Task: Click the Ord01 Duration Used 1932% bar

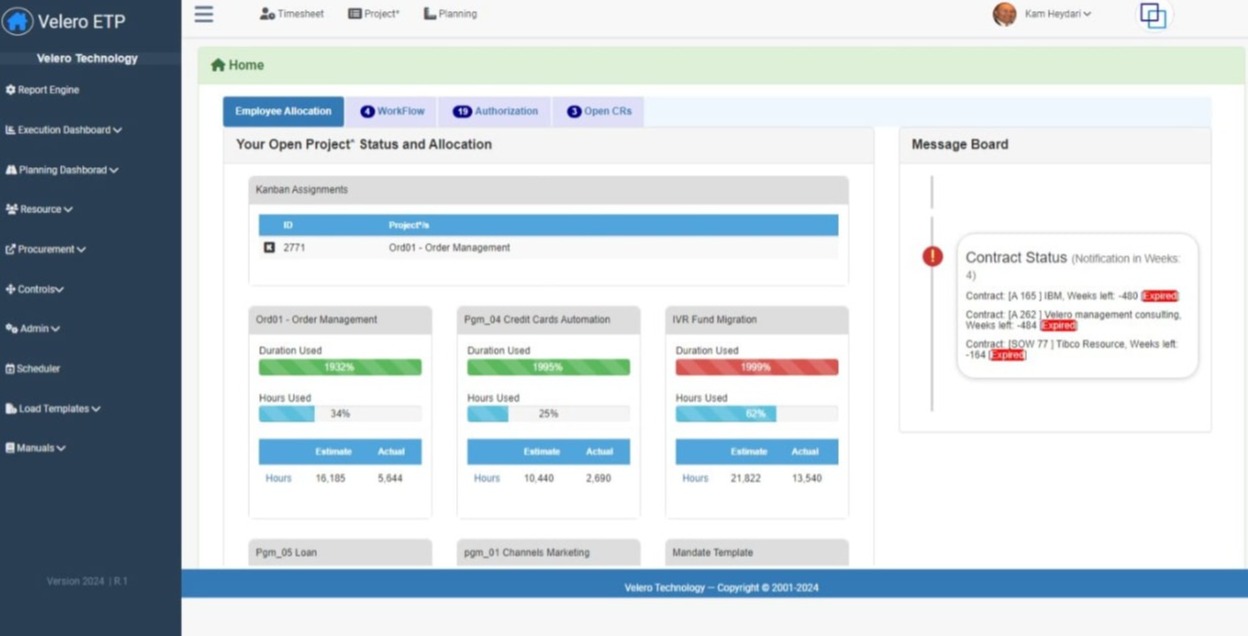Action: [340, 367]
